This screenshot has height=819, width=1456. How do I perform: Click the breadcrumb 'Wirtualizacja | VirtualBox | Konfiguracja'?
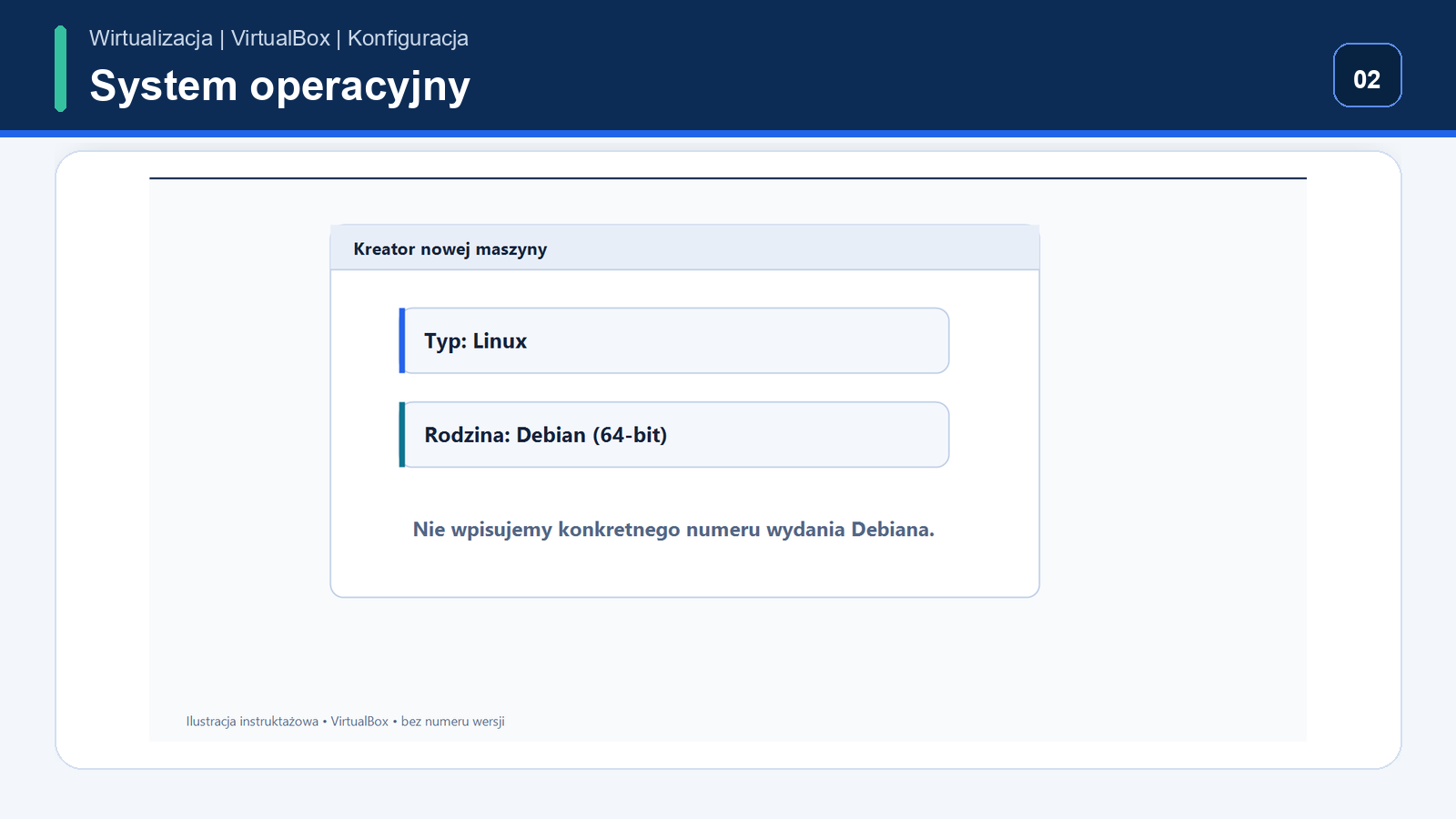pos(278,38)
